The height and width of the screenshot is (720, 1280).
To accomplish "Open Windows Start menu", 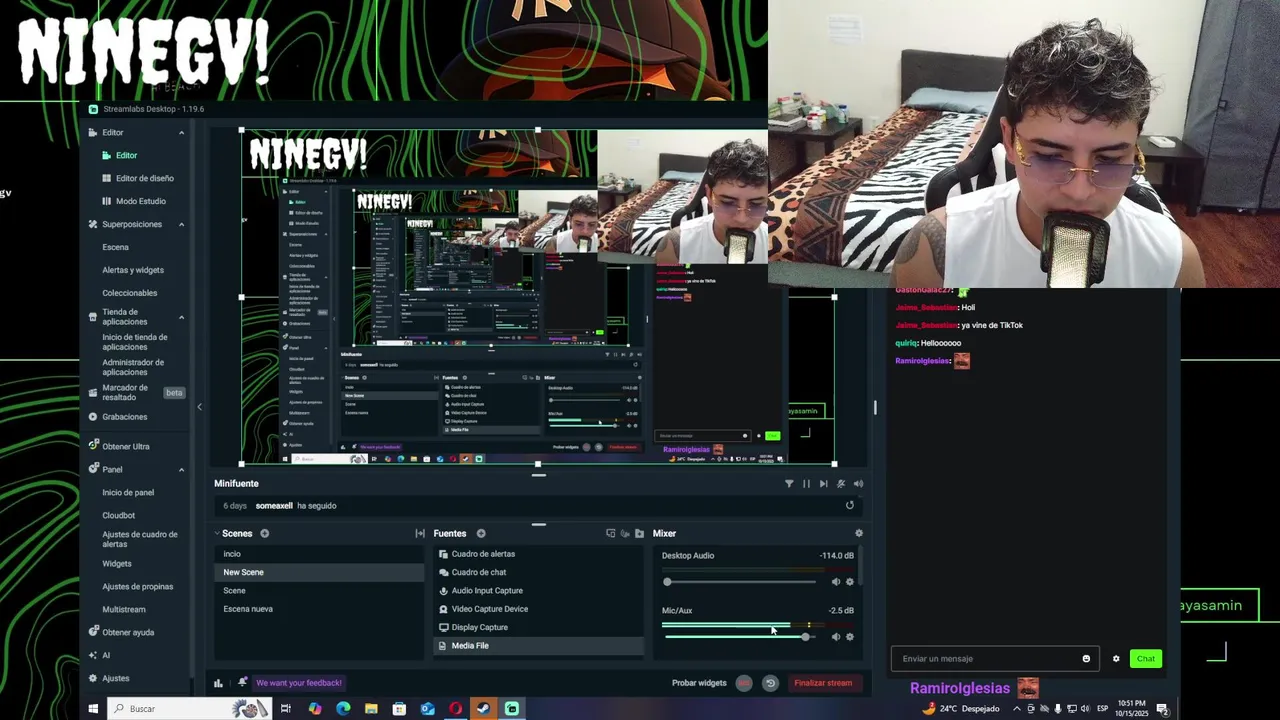I will pos(93,709).
